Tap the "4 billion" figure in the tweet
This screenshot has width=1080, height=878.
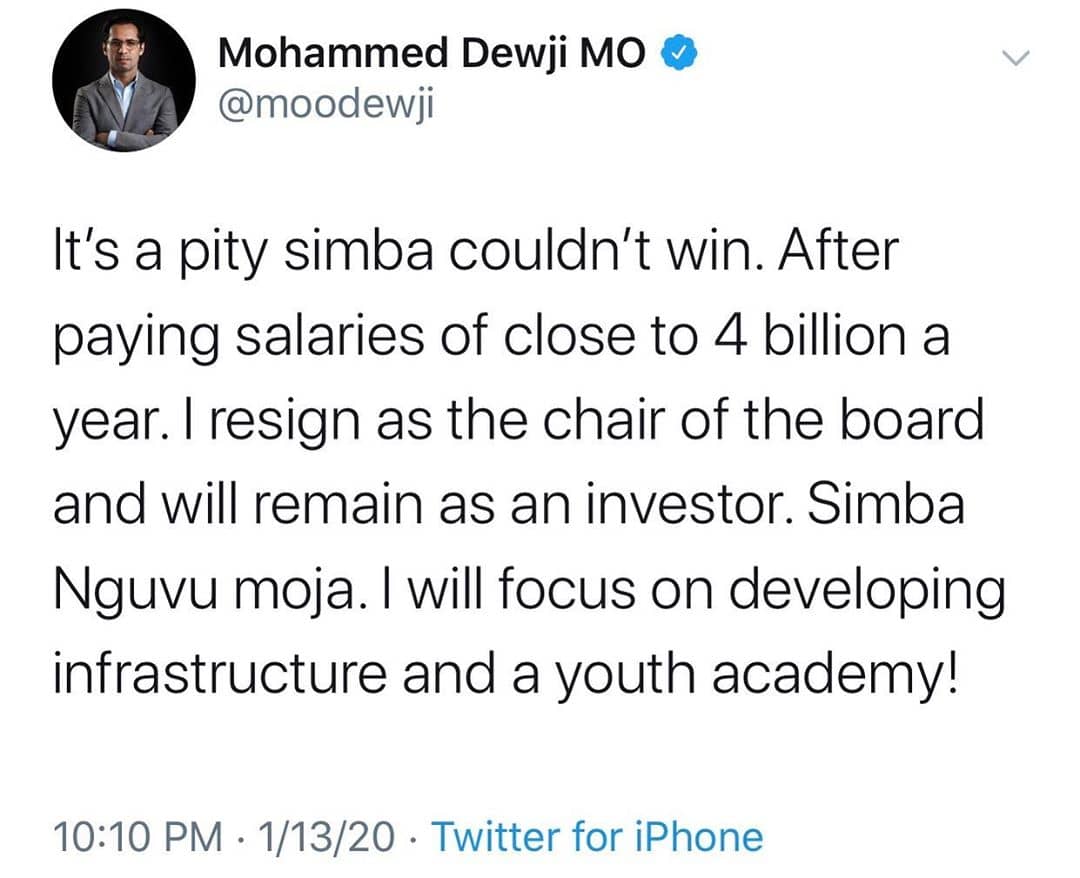coord(810,337)
